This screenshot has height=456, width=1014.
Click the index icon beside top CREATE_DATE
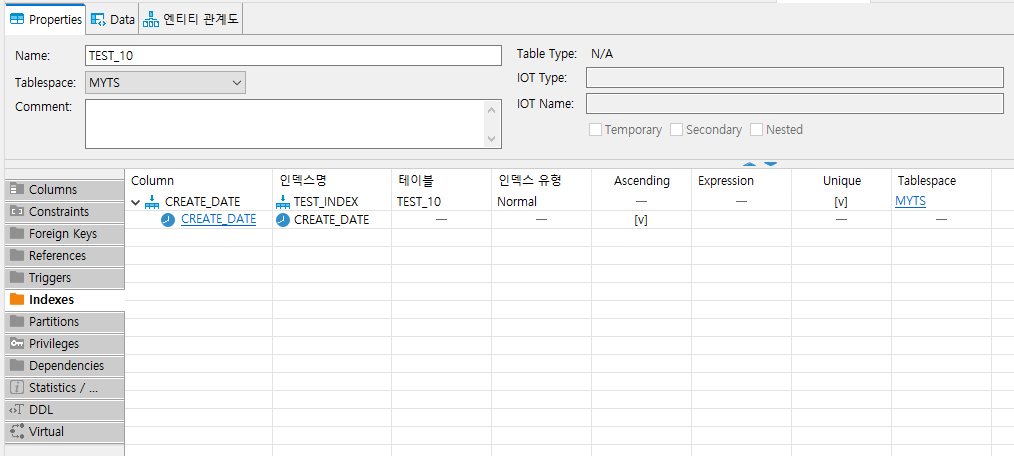[x=153, y=202]
